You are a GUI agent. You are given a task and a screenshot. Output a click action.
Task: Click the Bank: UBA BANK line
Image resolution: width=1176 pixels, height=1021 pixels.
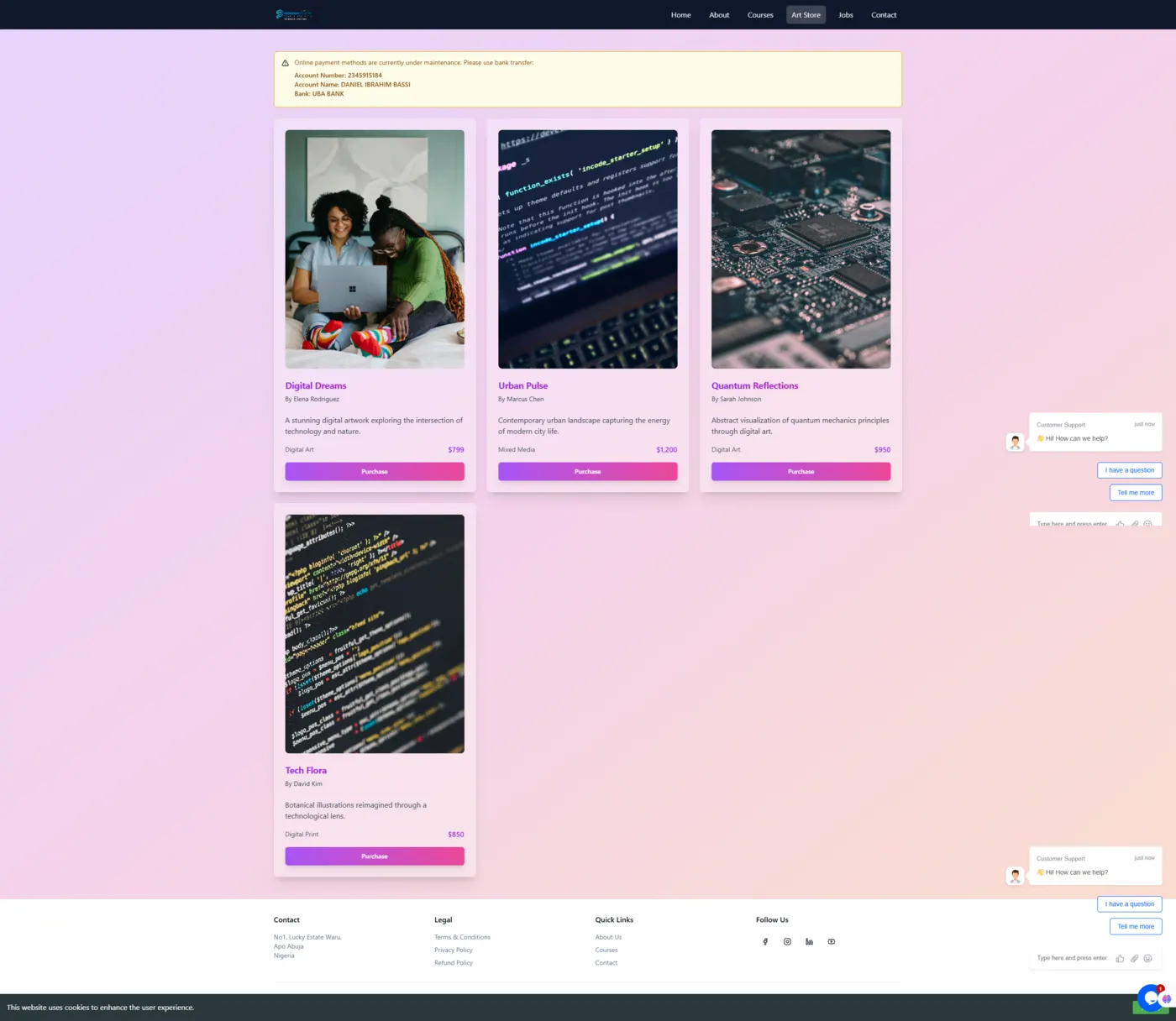point(319,94)
